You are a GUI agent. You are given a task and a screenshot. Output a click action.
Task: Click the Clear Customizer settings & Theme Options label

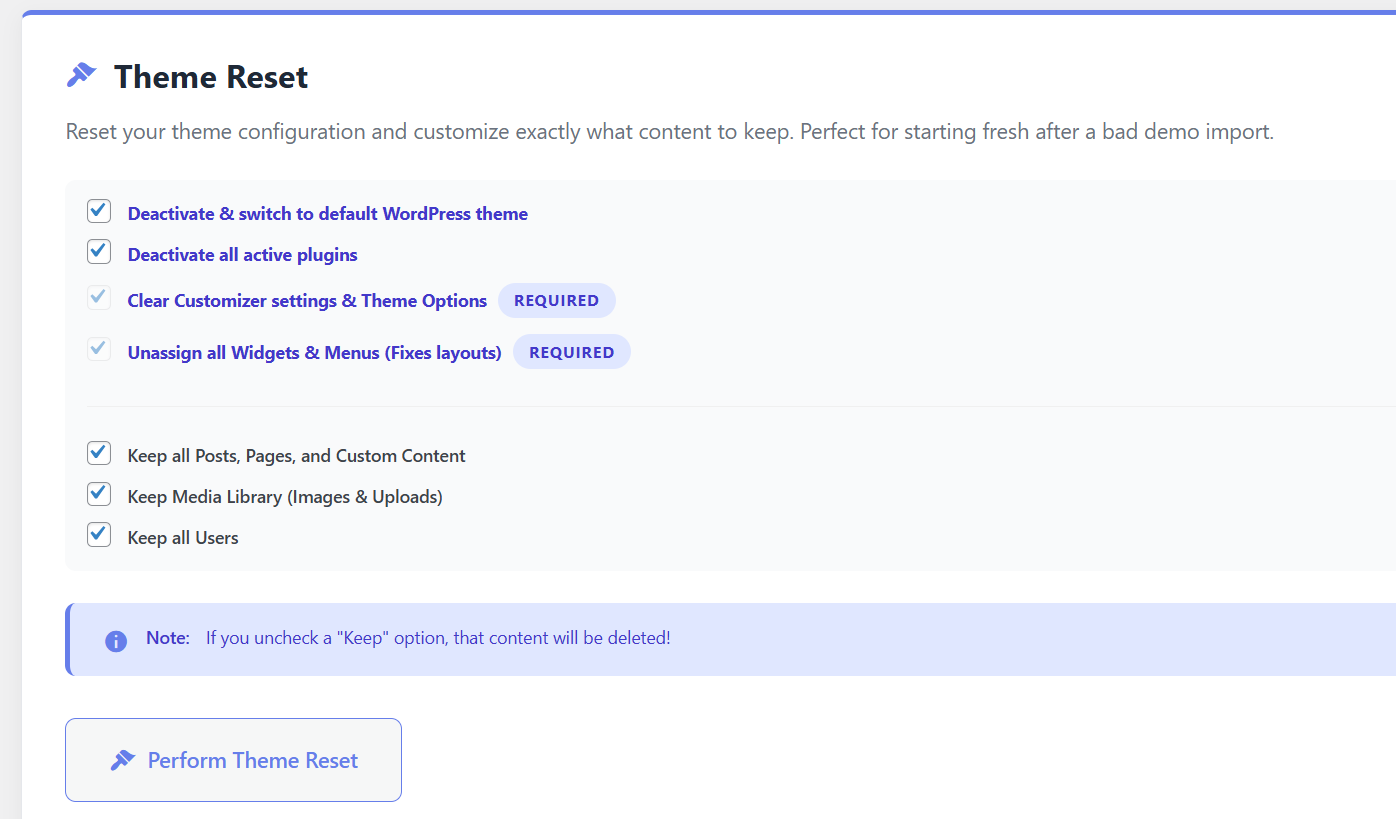point(307,301)
